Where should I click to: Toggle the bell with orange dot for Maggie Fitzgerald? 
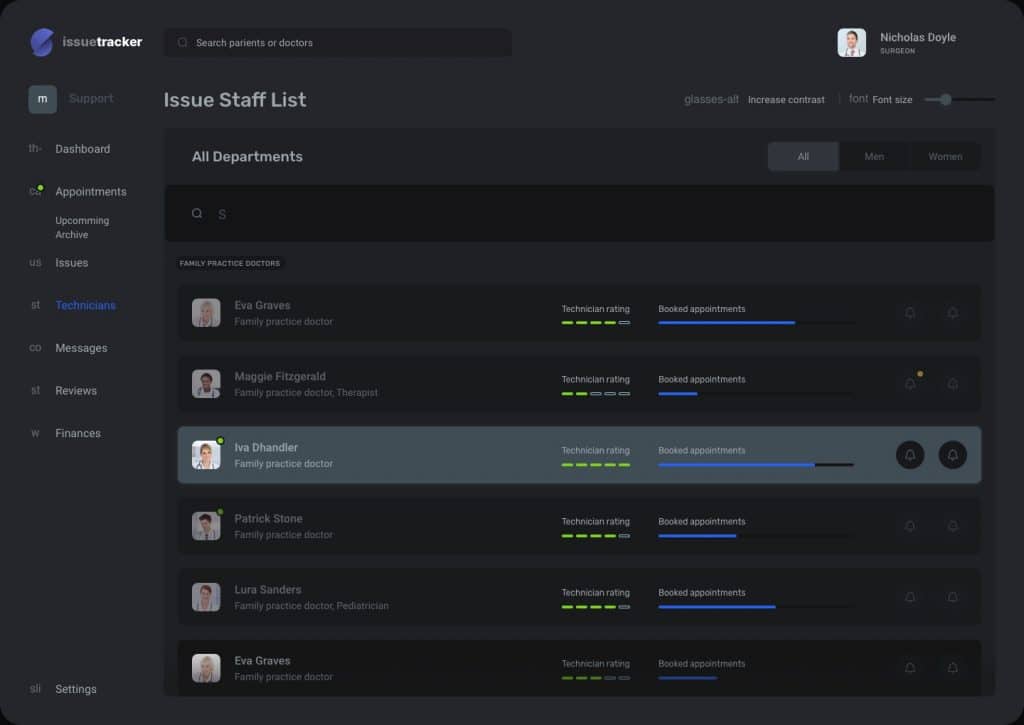(x=910, y=383)
